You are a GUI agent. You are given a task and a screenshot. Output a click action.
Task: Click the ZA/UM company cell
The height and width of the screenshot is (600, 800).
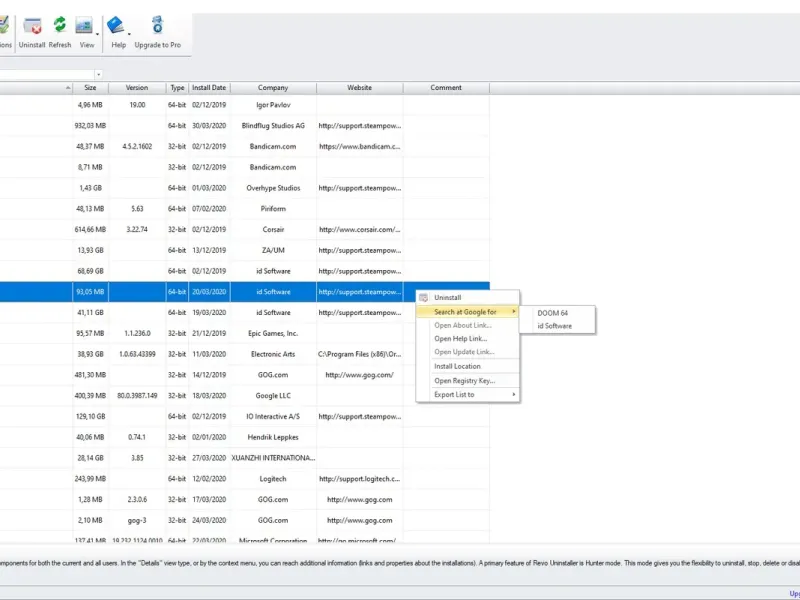273,251
